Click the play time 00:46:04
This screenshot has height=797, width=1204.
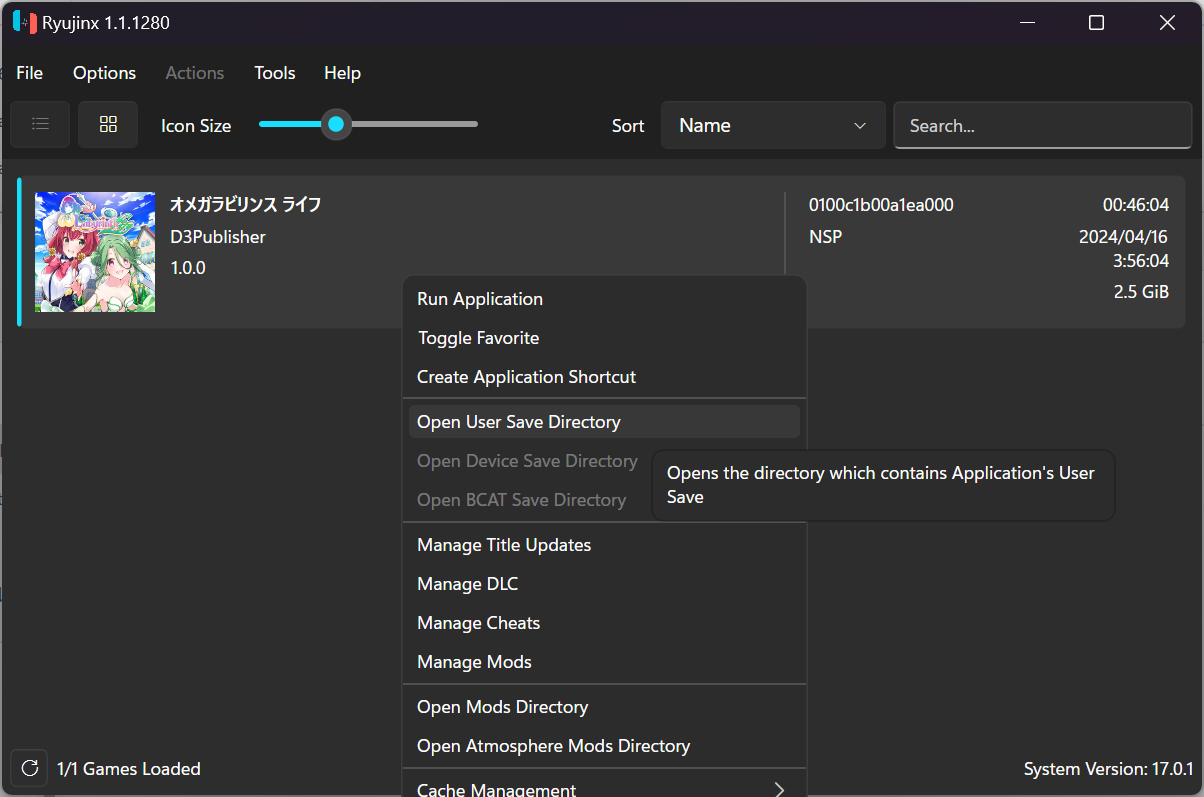coord(1136,205)
